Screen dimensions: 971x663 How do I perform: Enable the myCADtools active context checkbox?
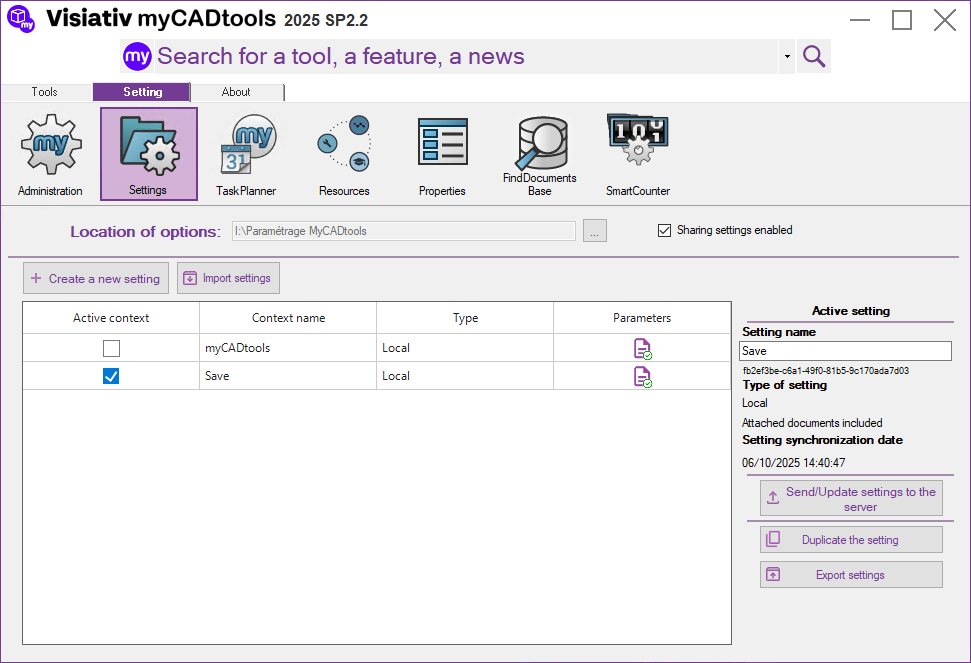click(111, 348)
